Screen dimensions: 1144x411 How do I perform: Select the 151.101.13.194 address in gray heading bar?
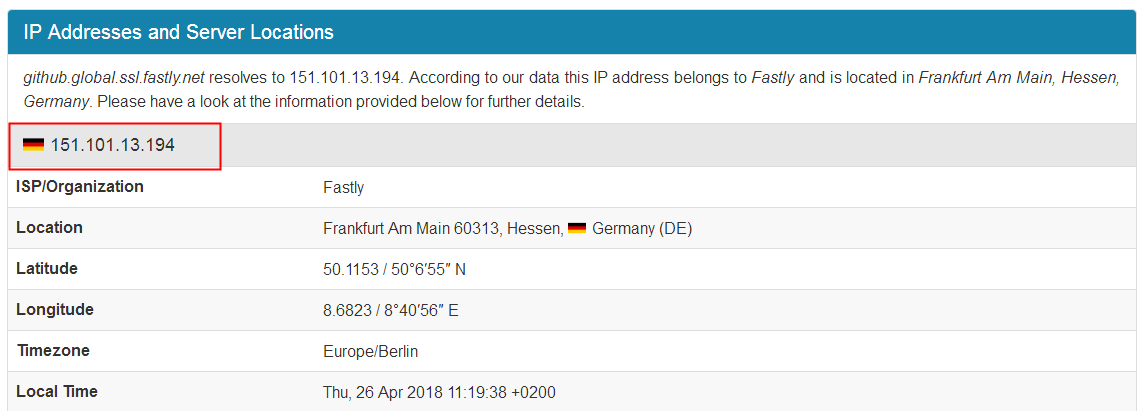coord(113,145)
